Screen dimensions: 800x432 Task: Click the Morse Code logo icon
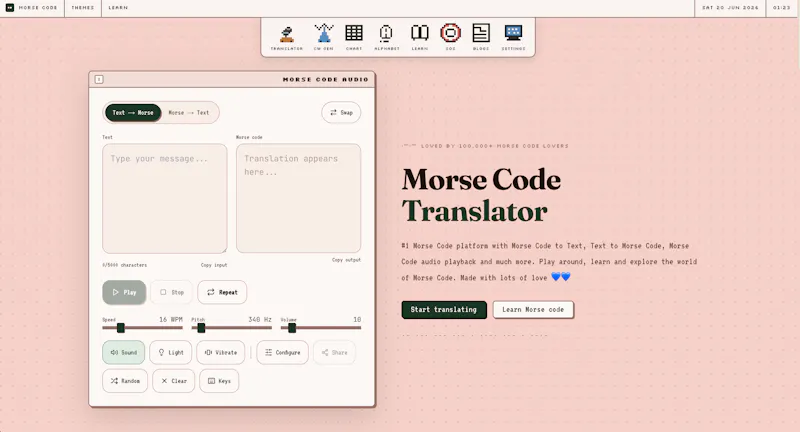tap(10, 8)
